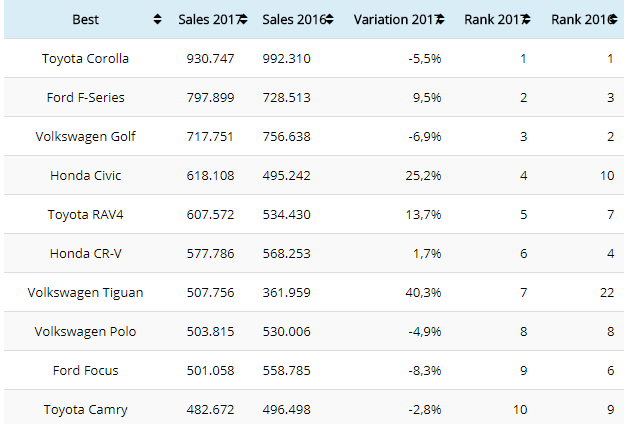Click the 534.430 sales value

click(x=287, y=214)
